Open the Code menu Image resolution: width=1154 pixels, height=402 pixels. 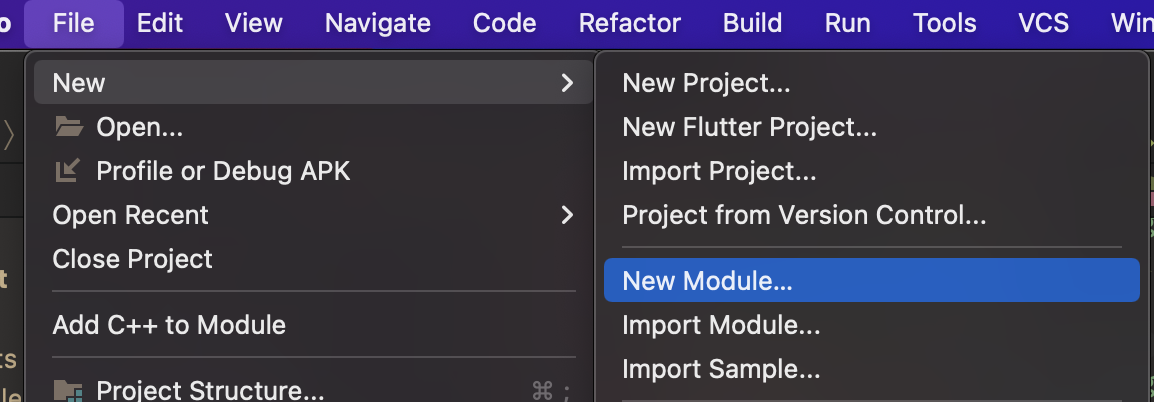pos(504,24)
